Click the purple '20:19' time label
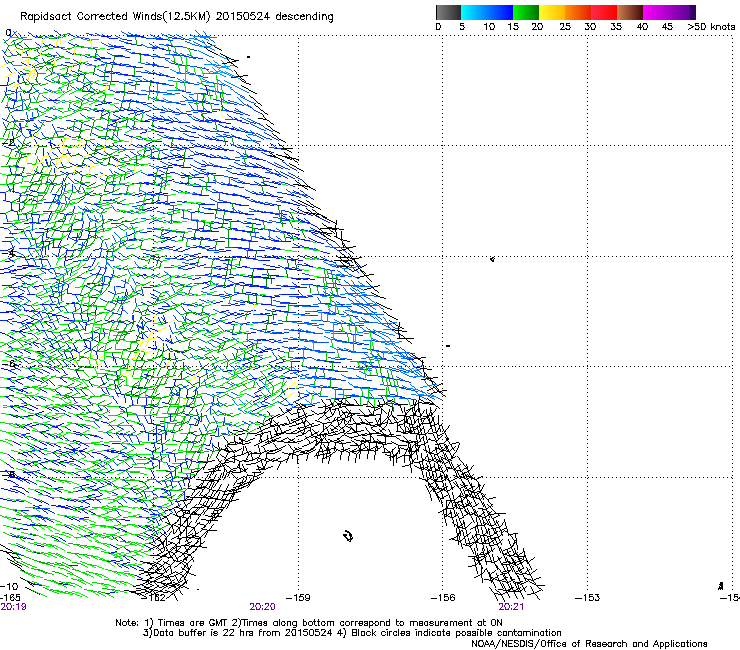This screenshot has width=740, height=650. click(x=13, y=607)
